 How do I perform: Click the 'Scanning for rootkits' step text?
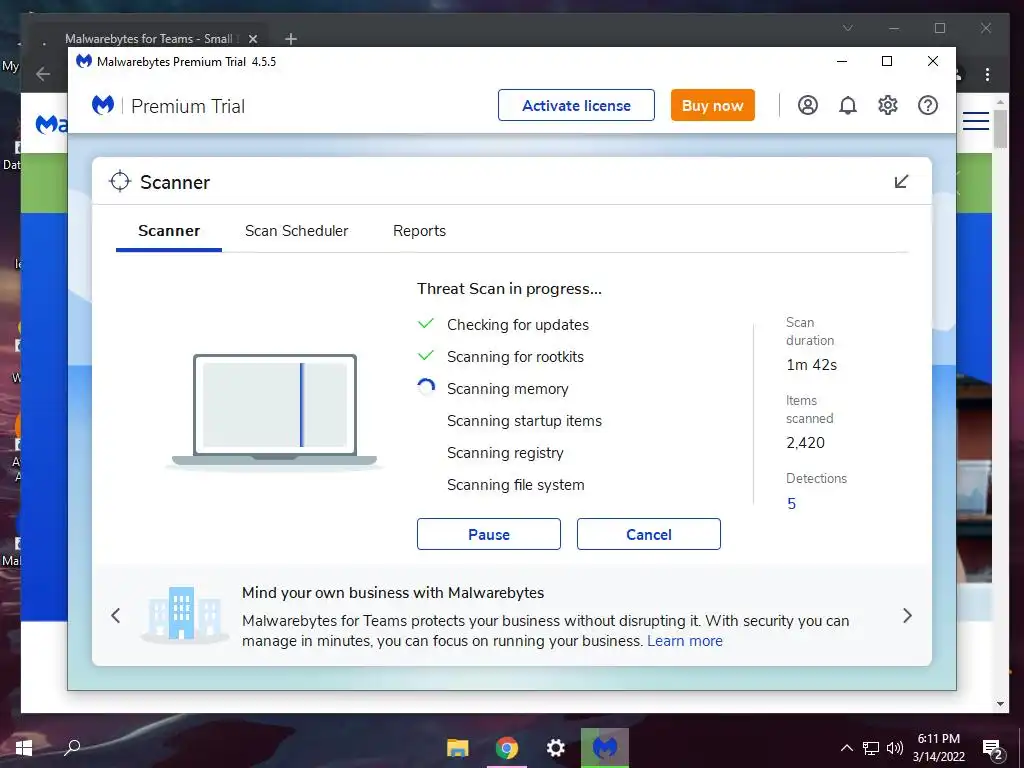click(515, 357)
